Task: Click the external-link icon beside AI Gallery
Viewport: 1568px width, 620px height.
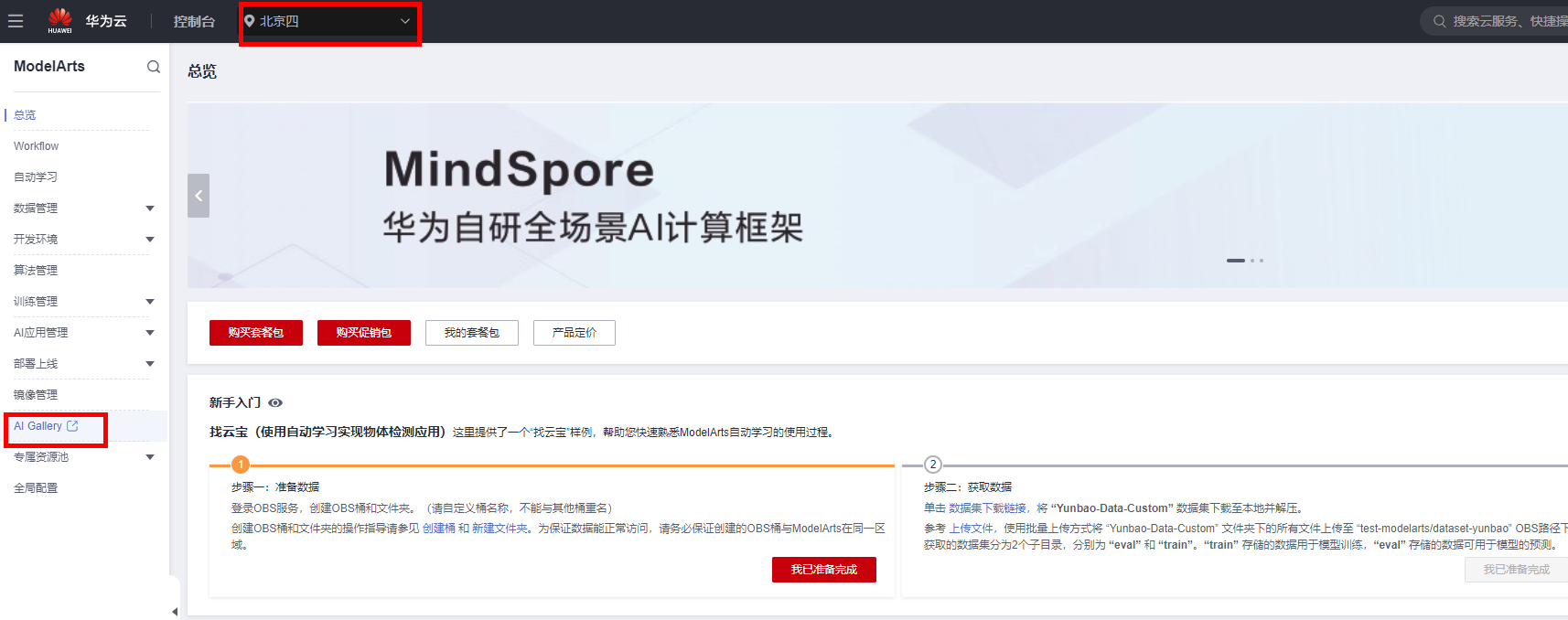Action: point(72,426)
